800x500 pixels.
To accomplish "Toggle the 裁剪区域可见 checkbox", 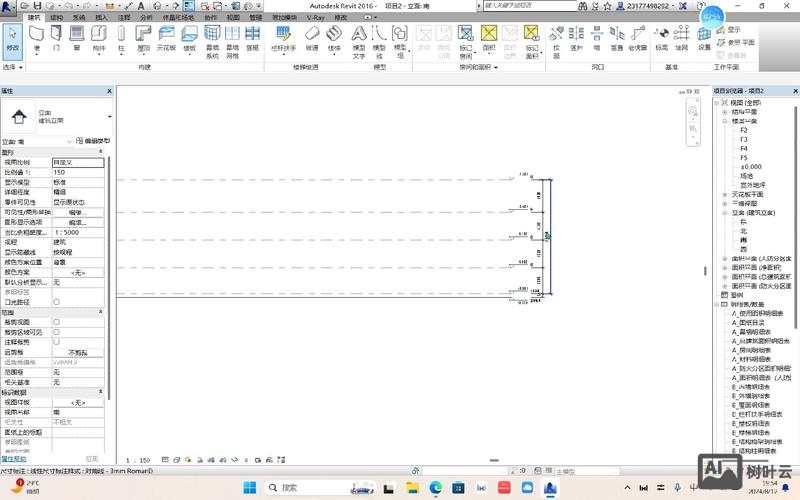I will pos(56,332).
